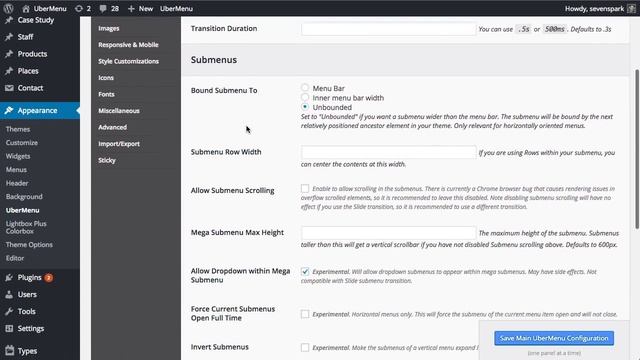Screen dimensions: 640x360
Task: Select Inner menu bar width radio option
Action: [x=305, y=97]
